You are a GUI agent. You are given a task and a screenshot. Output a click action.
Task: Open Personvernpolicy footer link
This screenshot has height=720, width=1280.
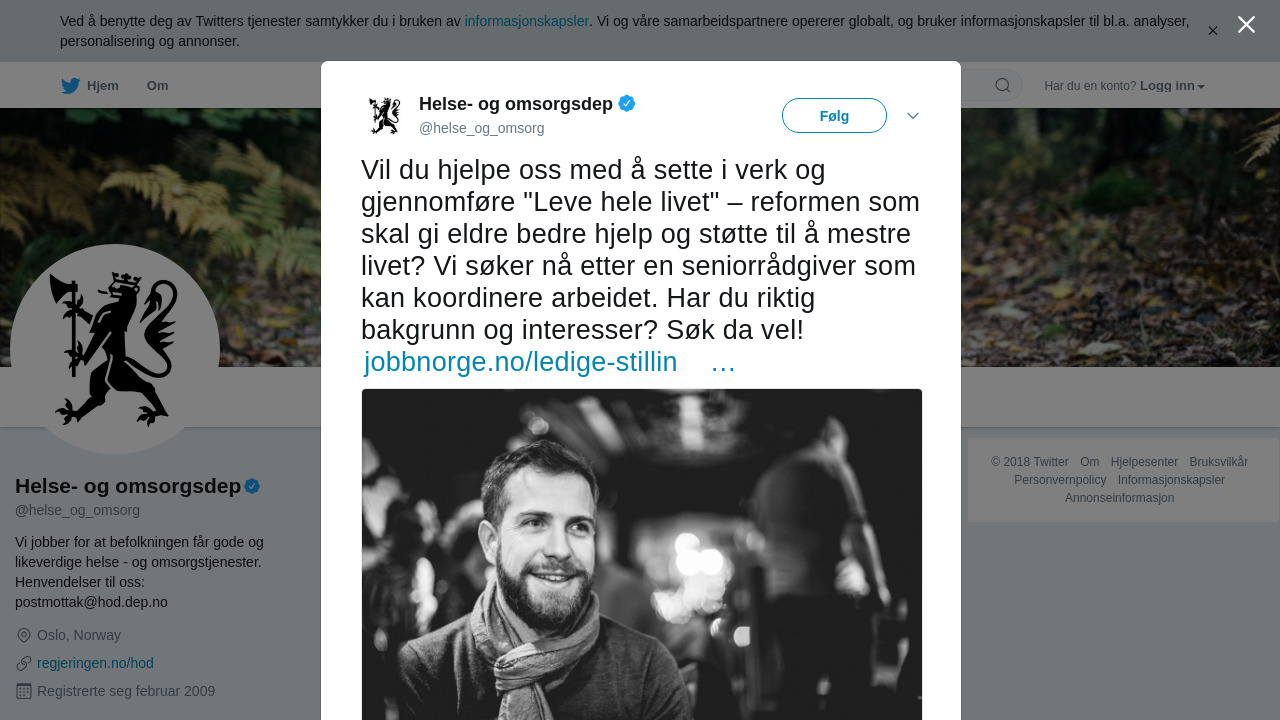coord(1060,480)
